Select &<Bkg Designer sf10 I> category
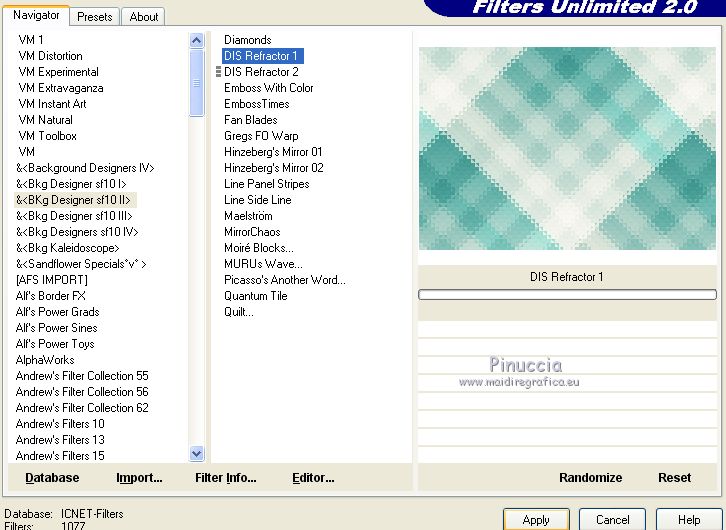Image resolution: width=726 pixels, height=530 pixels. [x=71, y=184]
